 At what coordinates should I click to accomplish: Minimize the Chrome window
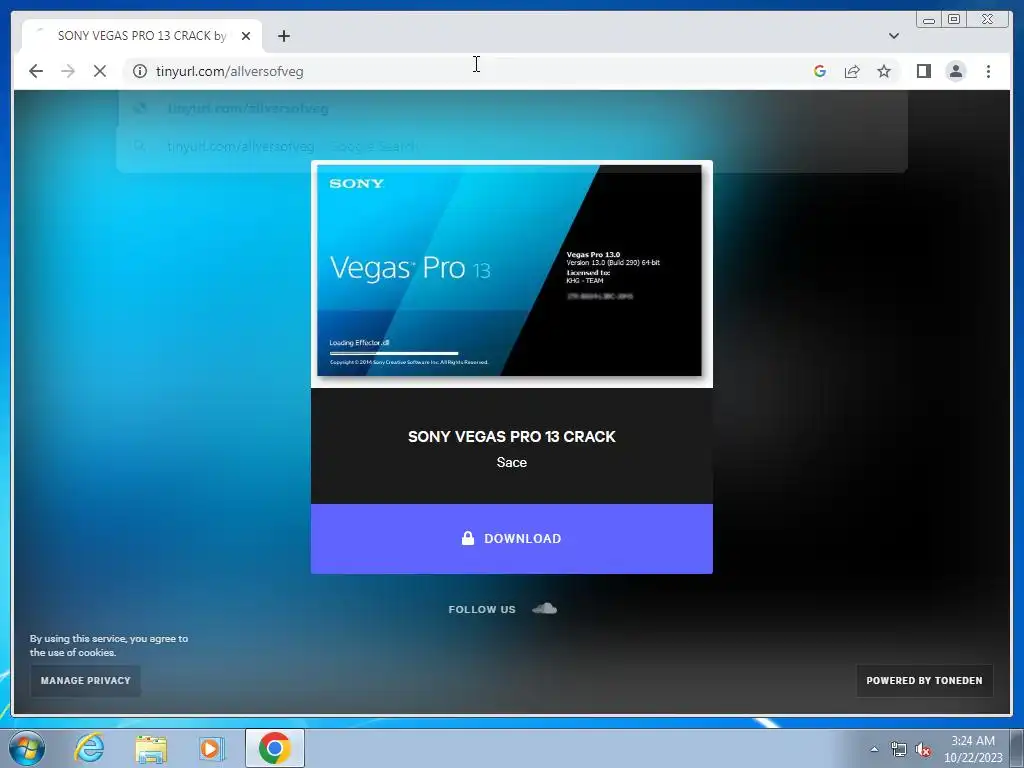[x=928, y=20]
